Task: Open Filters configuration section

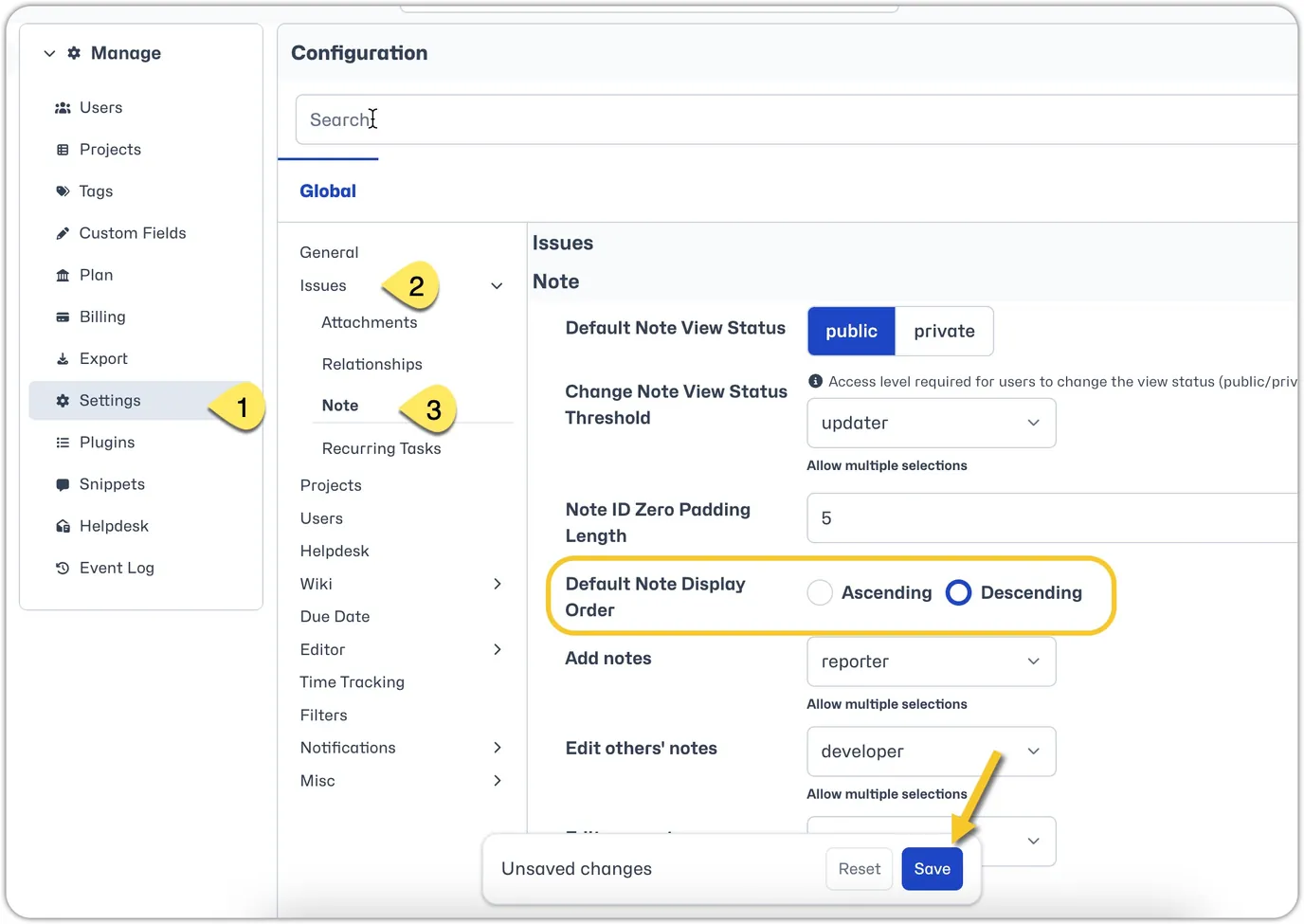Action: [x=323, y=715]
